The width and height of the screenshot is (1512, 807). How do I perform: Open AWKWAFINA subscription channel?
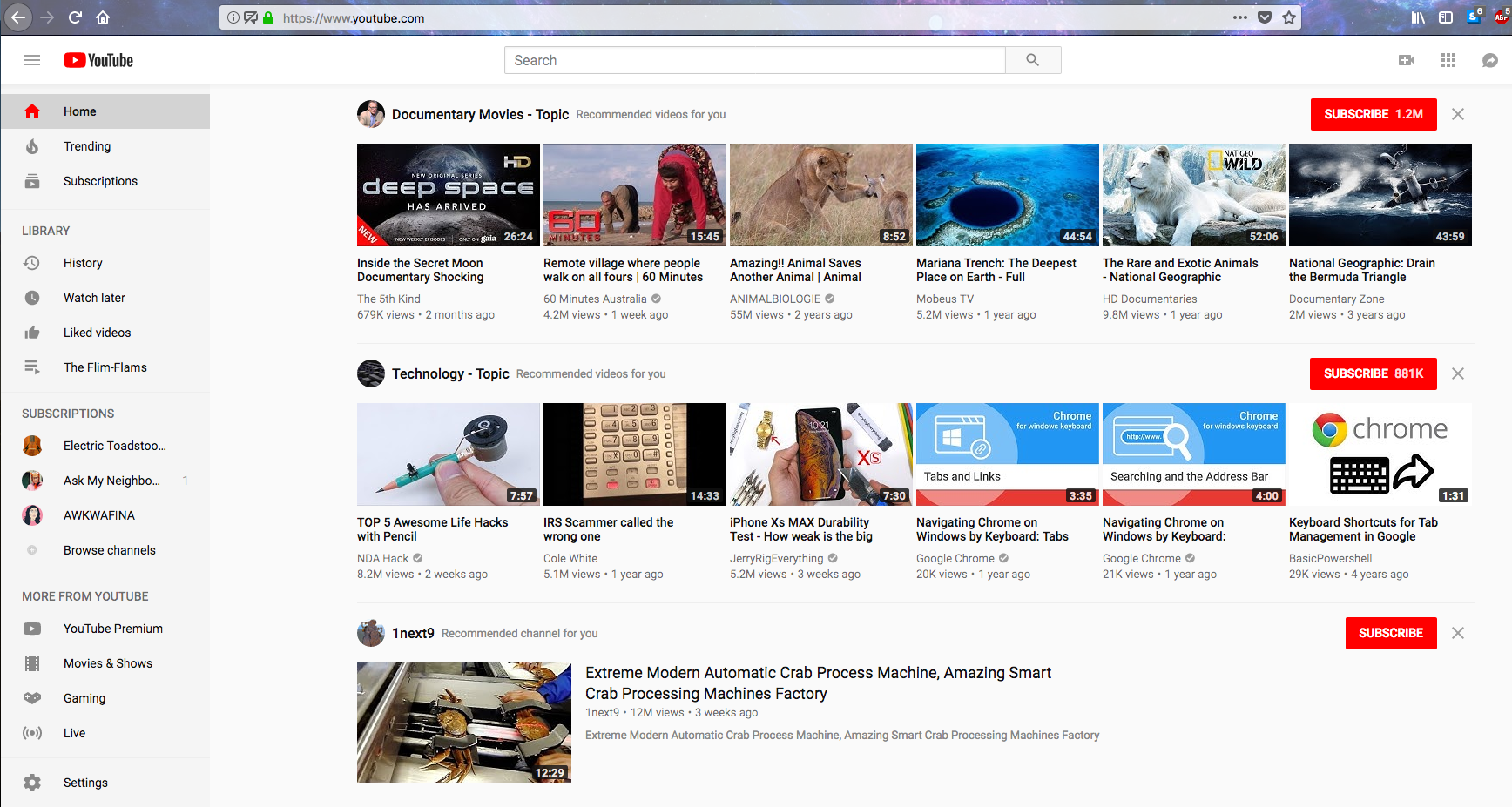point(105,515)
